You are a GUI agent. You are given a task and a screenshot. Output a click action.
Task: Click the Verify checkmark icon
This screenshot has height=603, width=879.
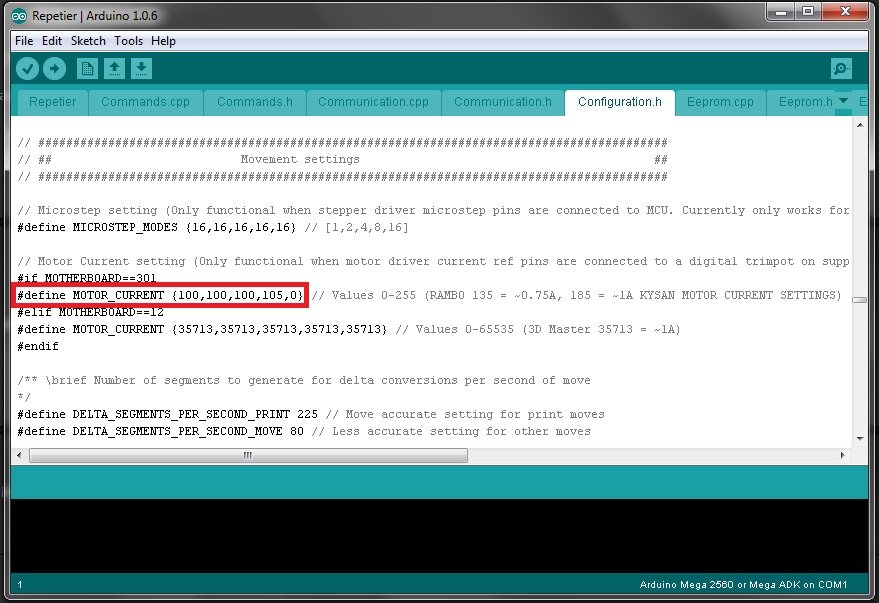tap(27, 69)
